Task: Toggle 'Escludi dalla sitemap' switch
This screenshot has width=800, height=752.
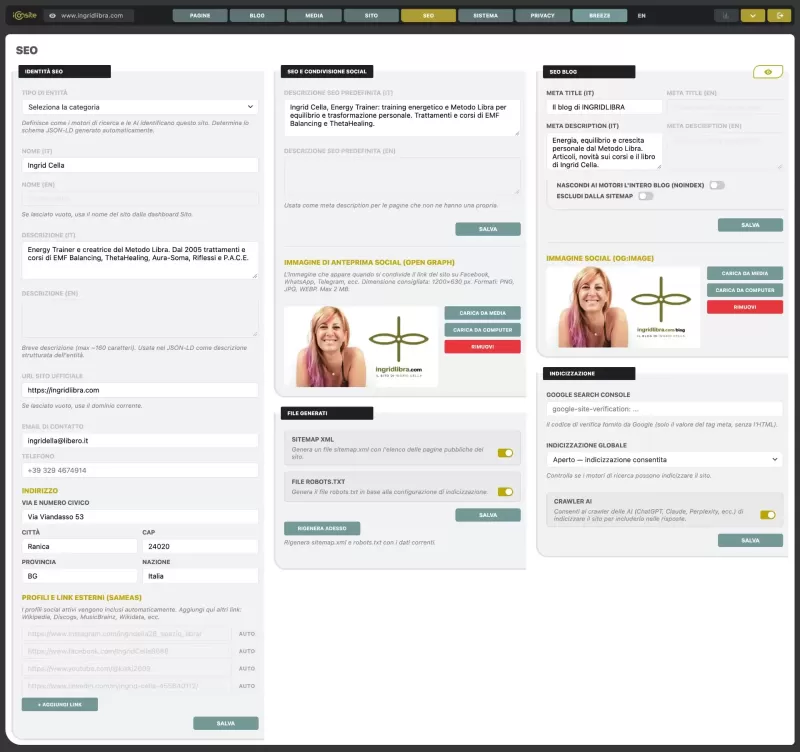Action: [x=645, y=196]
